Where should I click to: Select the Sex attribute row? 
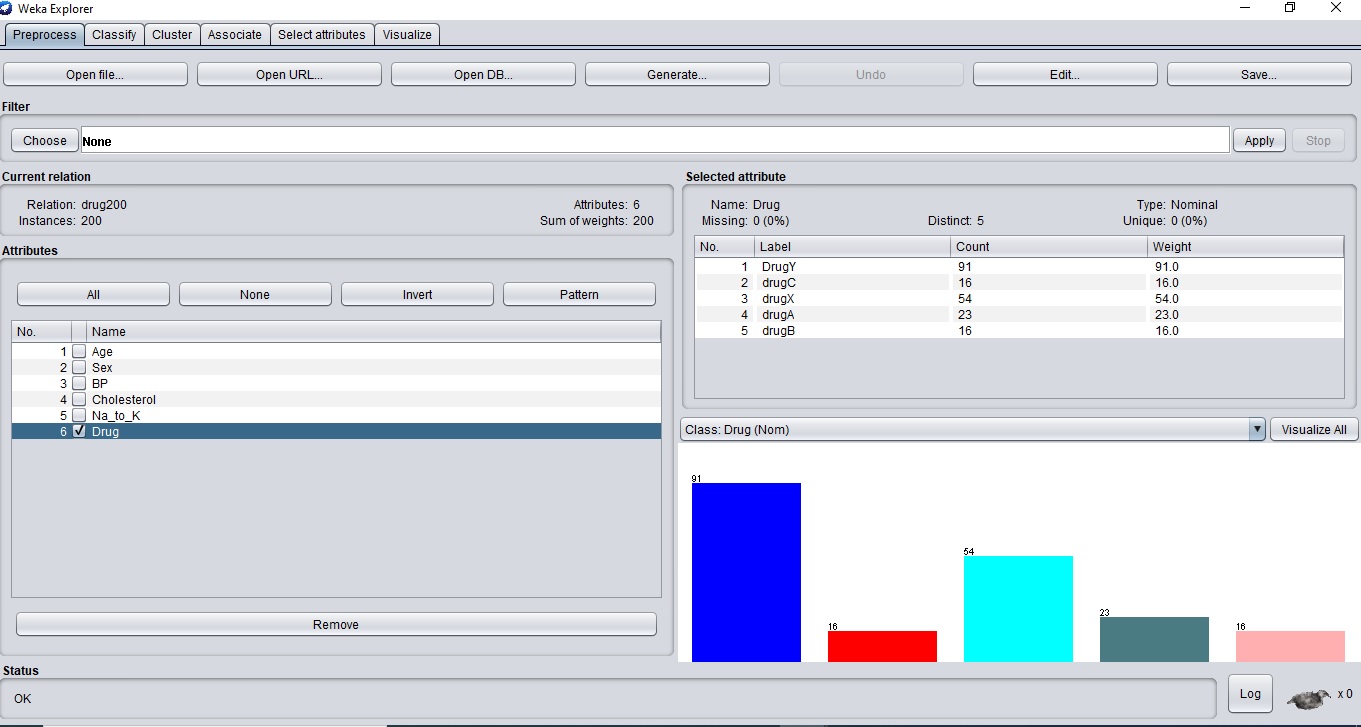336,368
